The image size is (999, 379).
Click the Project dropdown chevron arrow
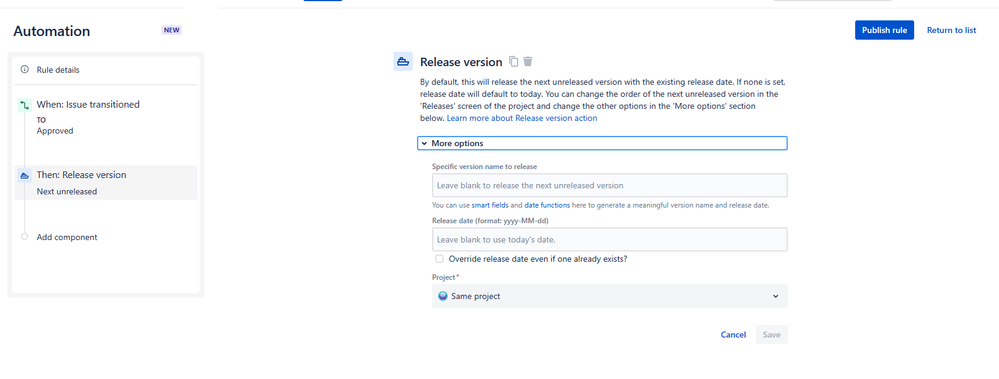click(x=775, y=296)
